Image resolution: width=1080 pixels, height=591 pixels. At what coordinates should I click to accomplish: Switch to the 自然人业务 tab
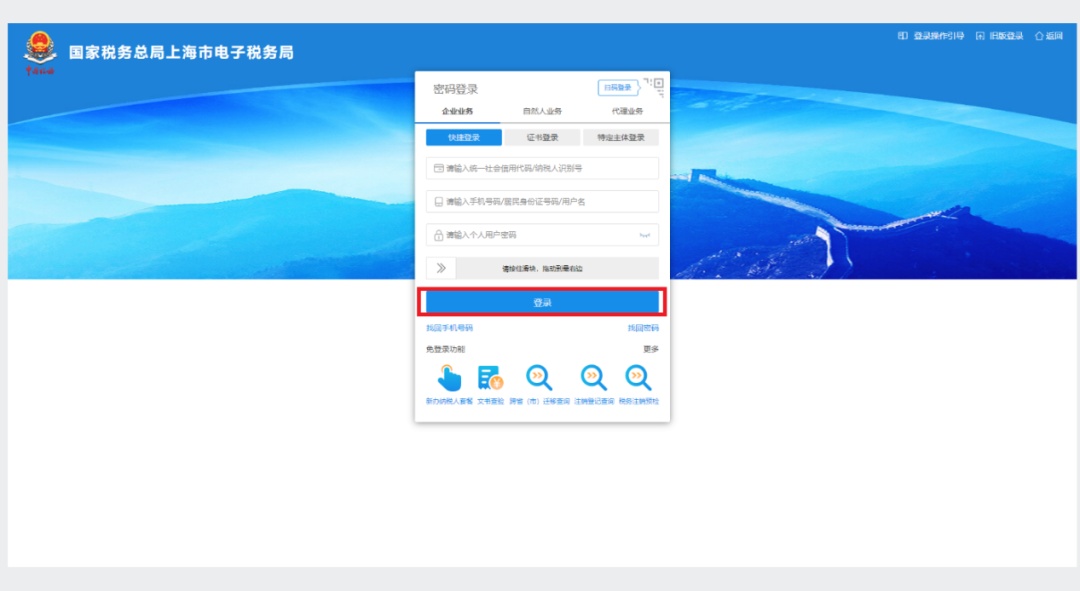point(542,111)
